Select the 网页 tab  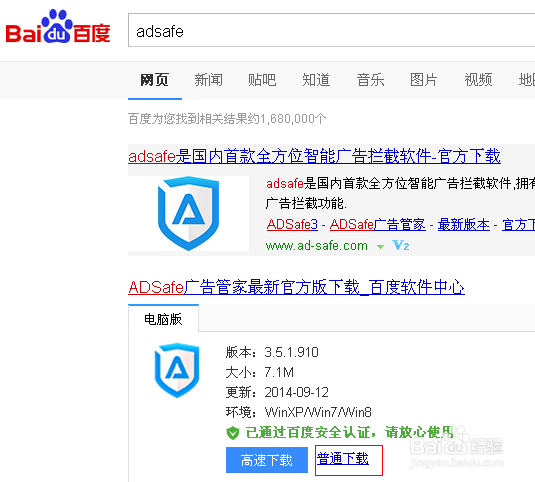(x=155, y=80)
